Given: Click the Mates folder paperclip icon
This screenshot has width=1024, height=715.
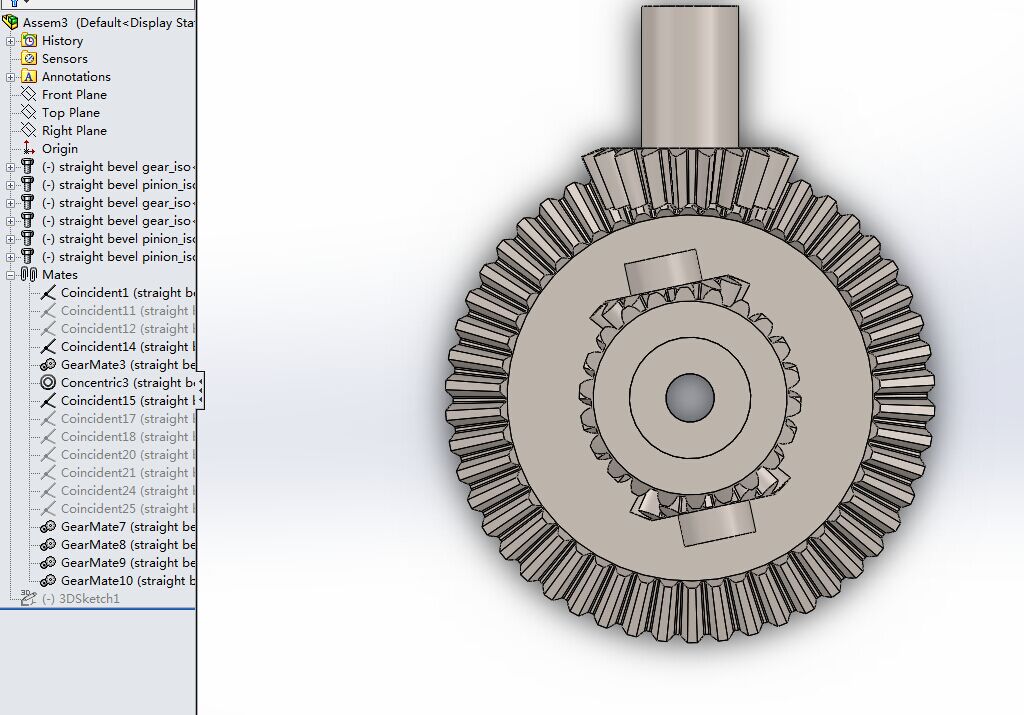Looking at the screenshot, I should [29, 274].
